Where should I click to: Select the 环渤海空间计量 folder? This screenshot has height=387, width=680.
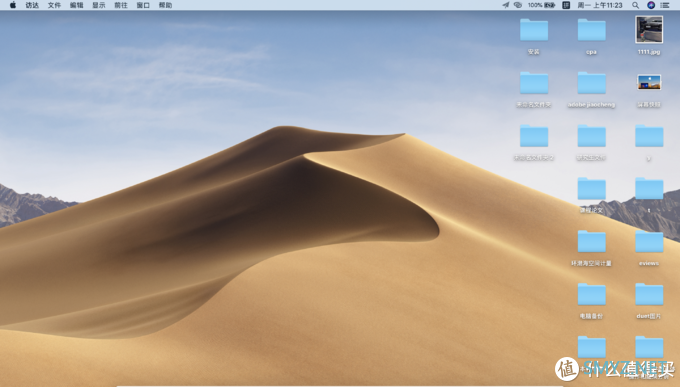coord(592,242)
